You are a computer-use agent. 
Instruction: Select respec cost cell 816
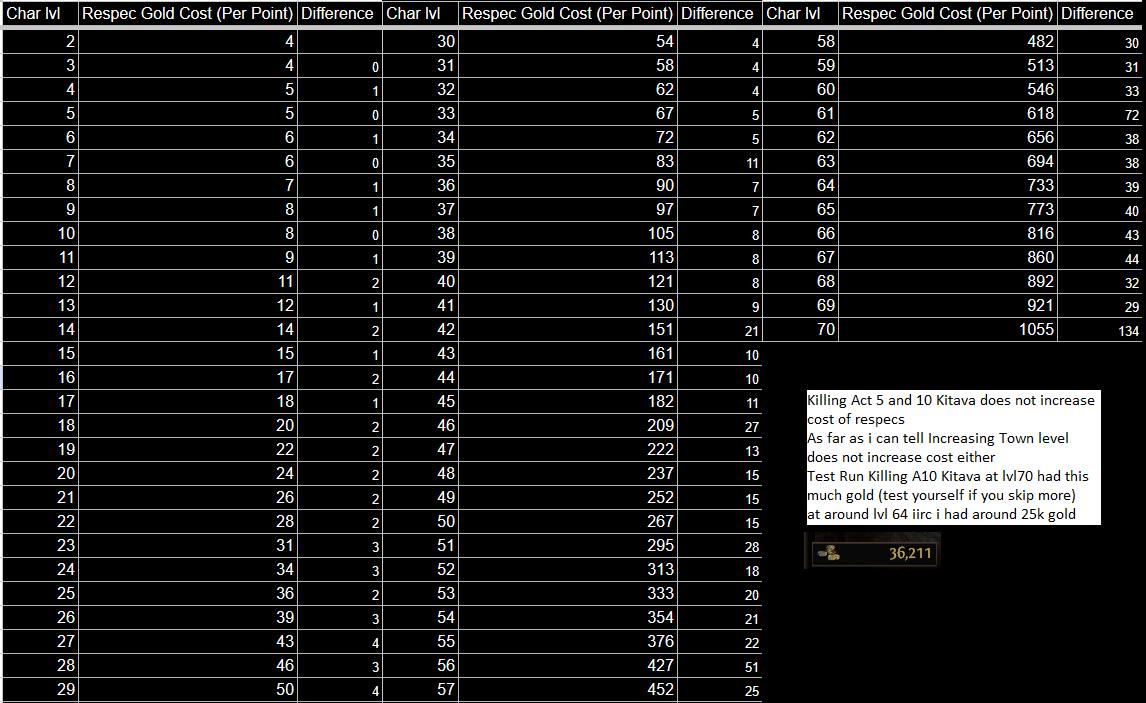[x=948, y=233]
